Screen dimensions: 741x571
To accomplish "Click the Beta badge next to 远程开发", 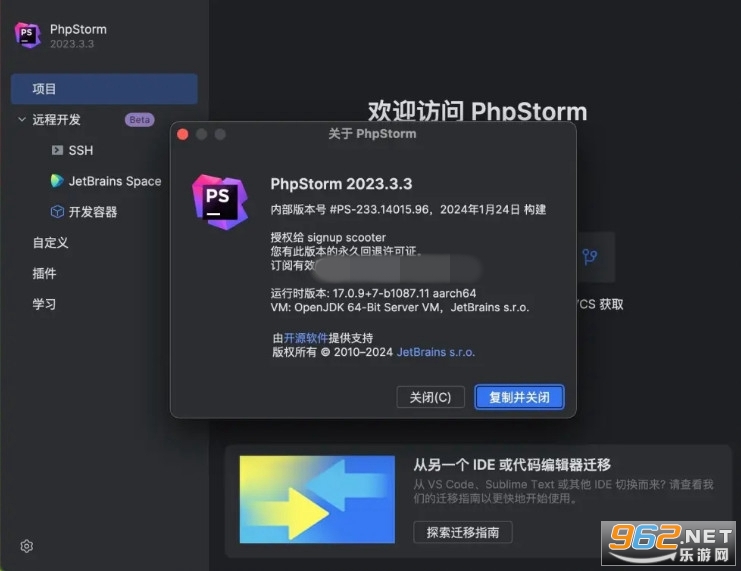I will coord(139,120).
